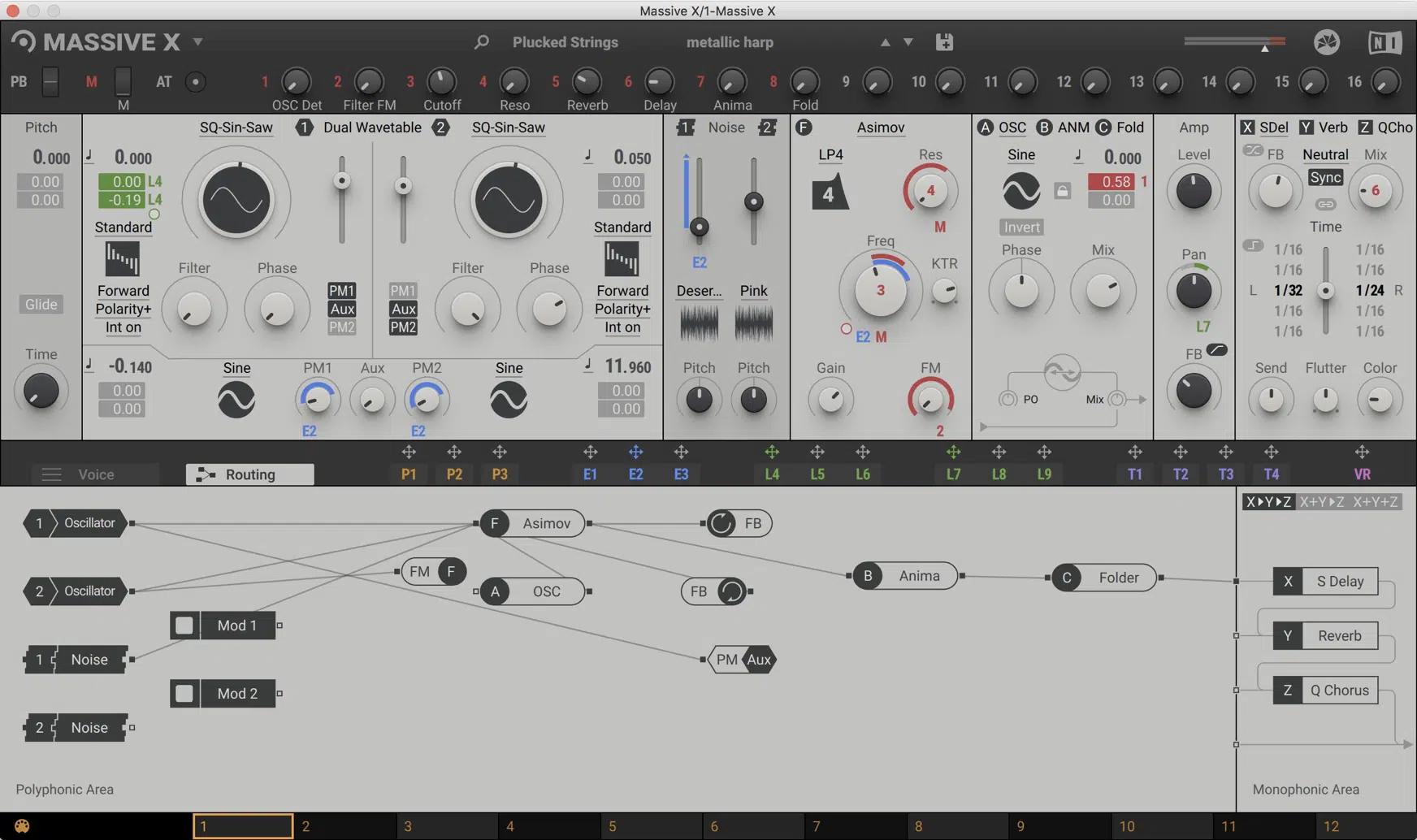The width and height of the screenshot is (1417, 840).
Task: Click the filter Freq knob
Action: [880, 290]
